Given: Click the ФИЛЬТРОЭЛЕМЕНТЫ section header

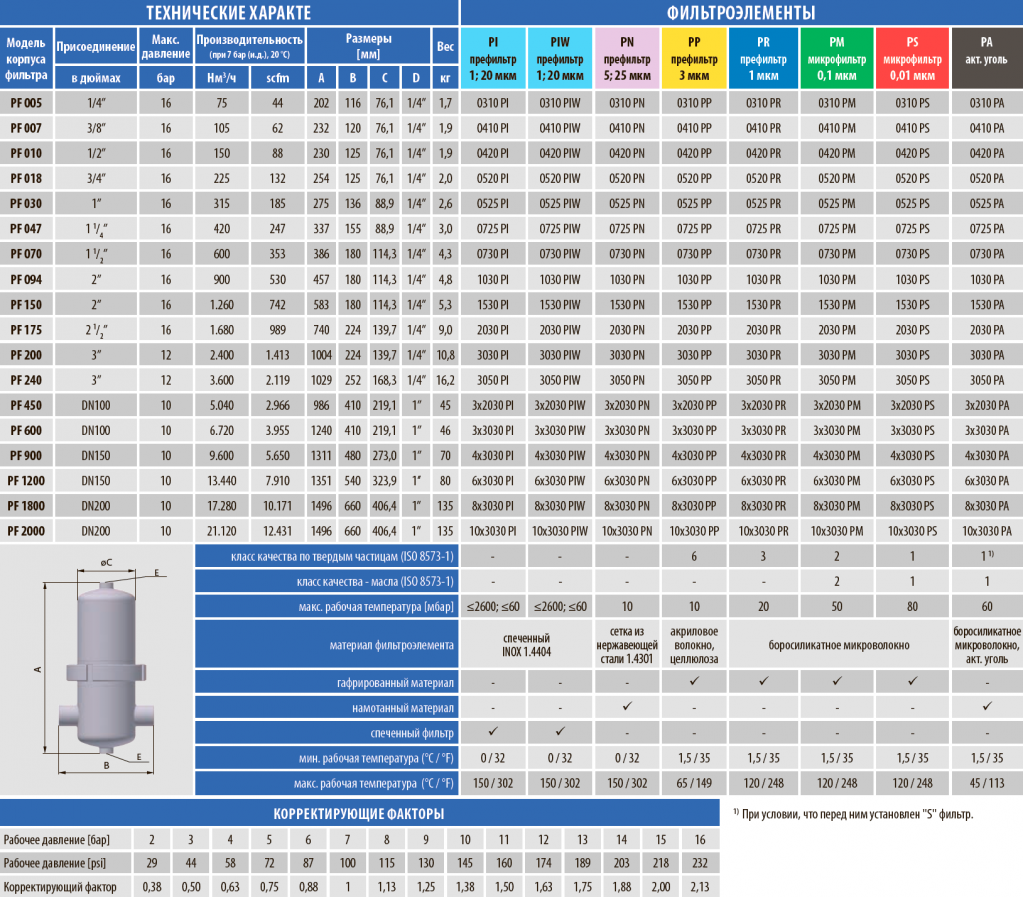Looking at the screenshot, I should 740,13.
